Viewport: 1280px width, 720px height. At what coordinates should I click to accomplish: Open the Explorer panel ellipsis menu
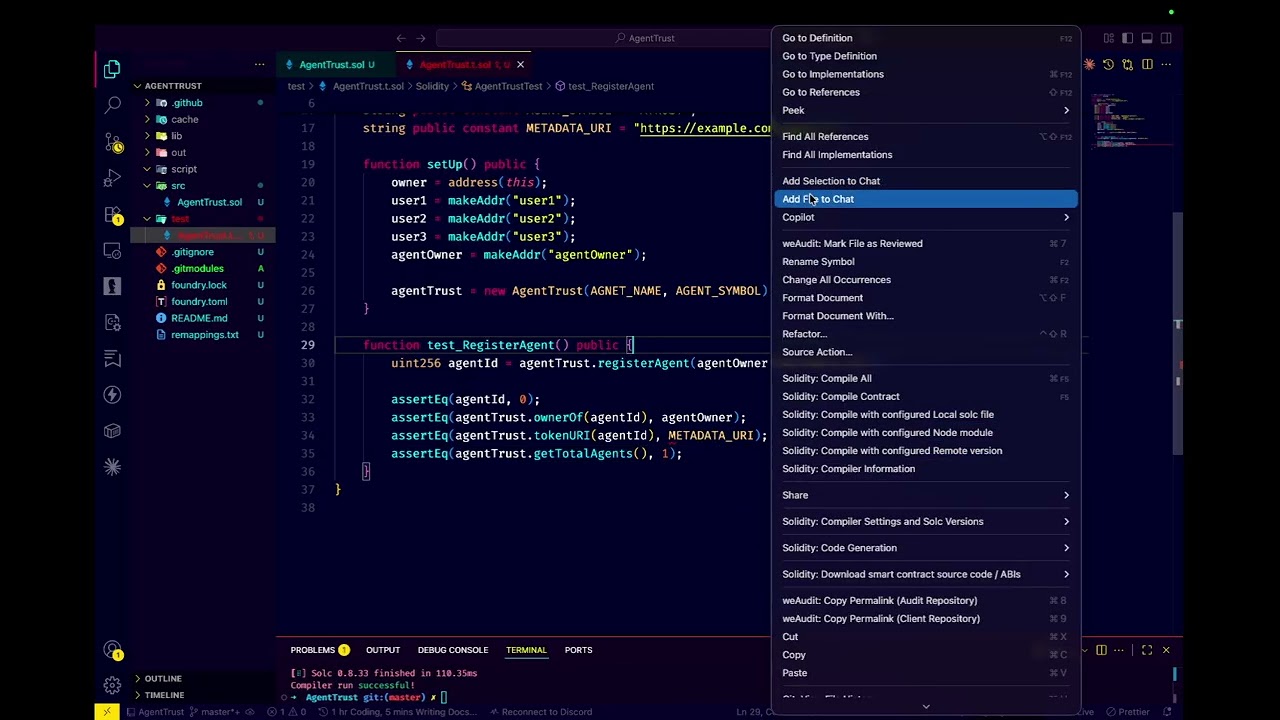click(260, 65)
